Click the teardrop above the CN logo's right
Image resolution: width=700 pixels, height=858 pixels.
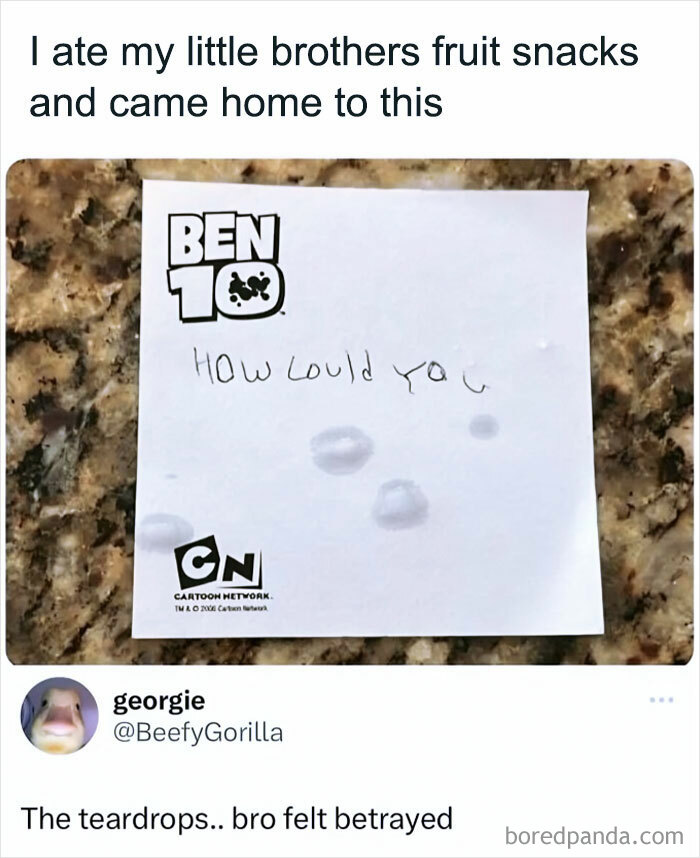400,505
